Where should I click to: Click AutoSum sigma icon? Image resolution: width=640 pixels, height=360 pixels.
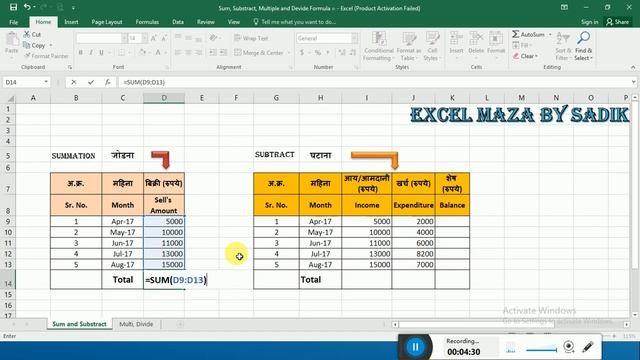point(516,34)
